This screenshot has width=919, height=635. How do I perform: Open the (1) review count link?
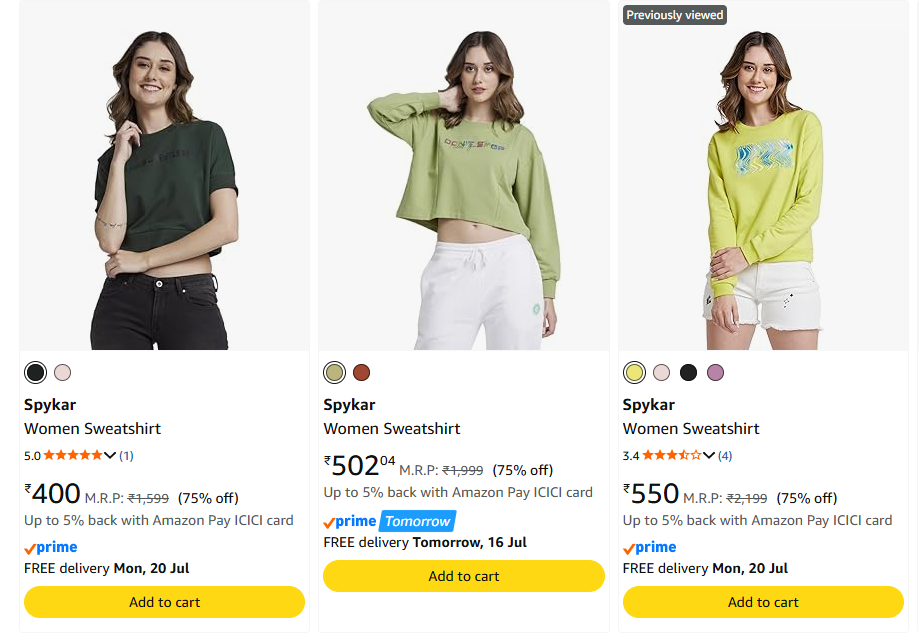pos(127,456)
